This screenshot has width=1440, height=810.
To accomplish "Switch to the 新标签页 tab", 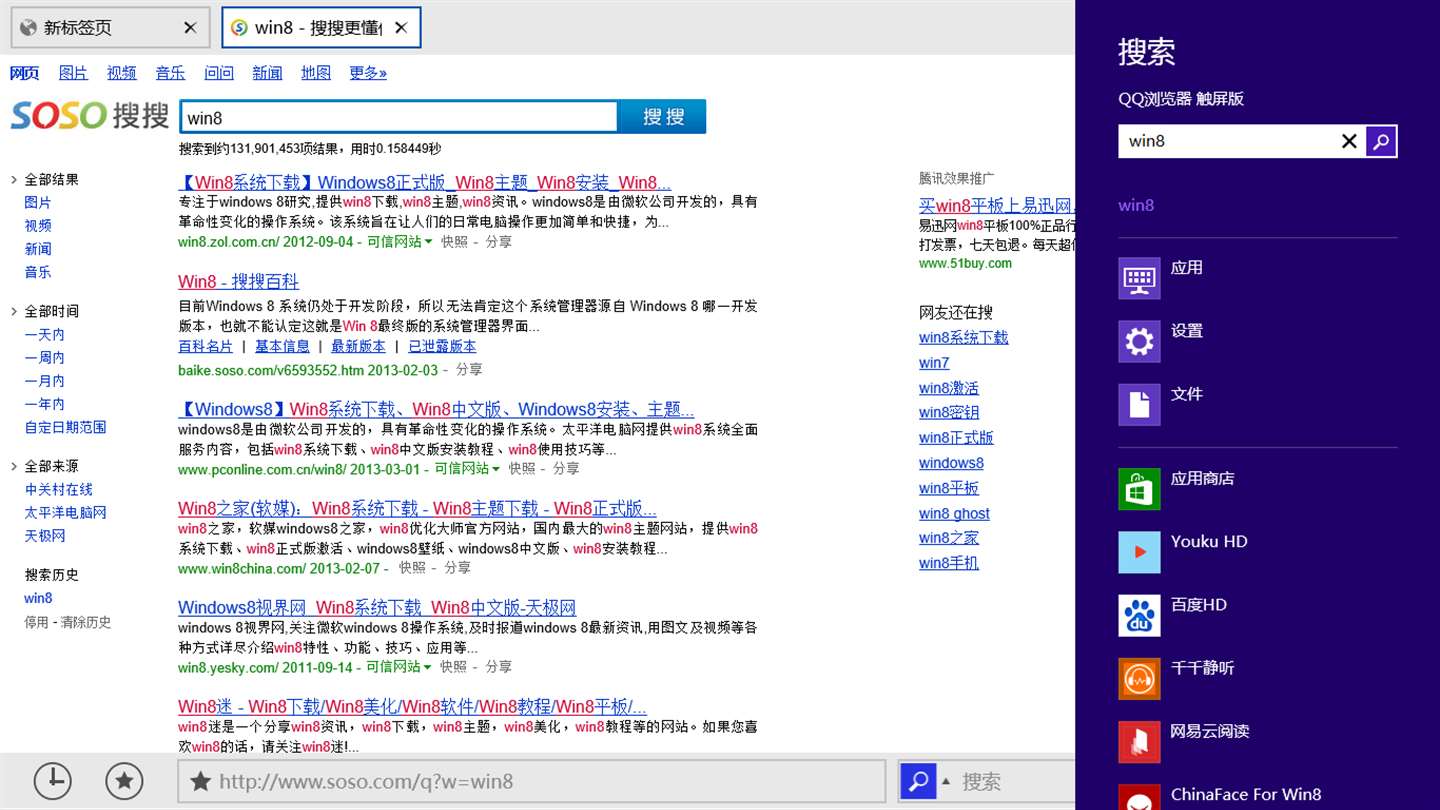I will pyautogui.click(x=110, y=28).
